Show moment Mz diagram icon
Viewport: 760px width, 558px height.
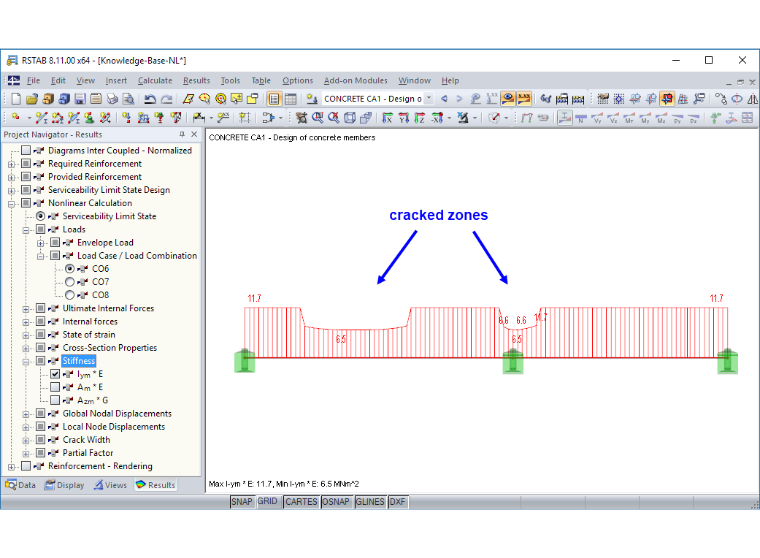click(x=661, y=118)
